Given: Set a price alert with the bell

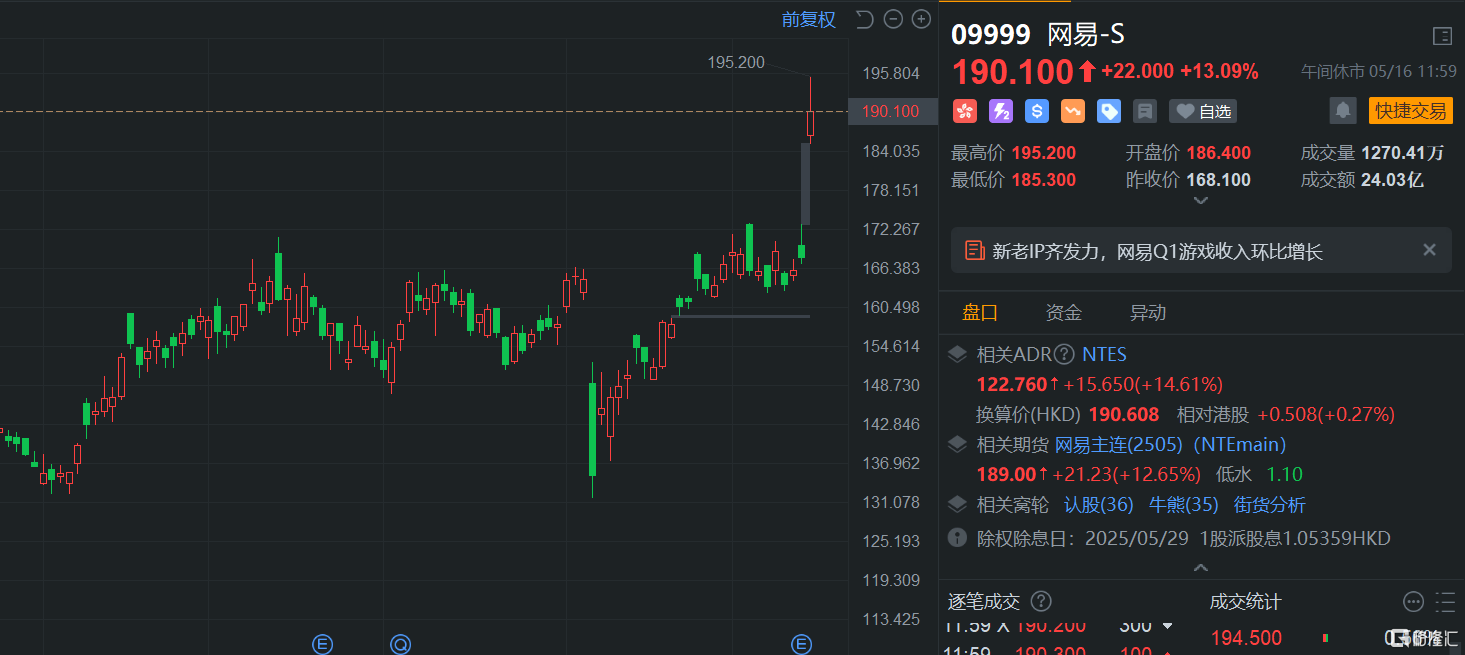Looking at the screenshot, I should click(1343, 111).
